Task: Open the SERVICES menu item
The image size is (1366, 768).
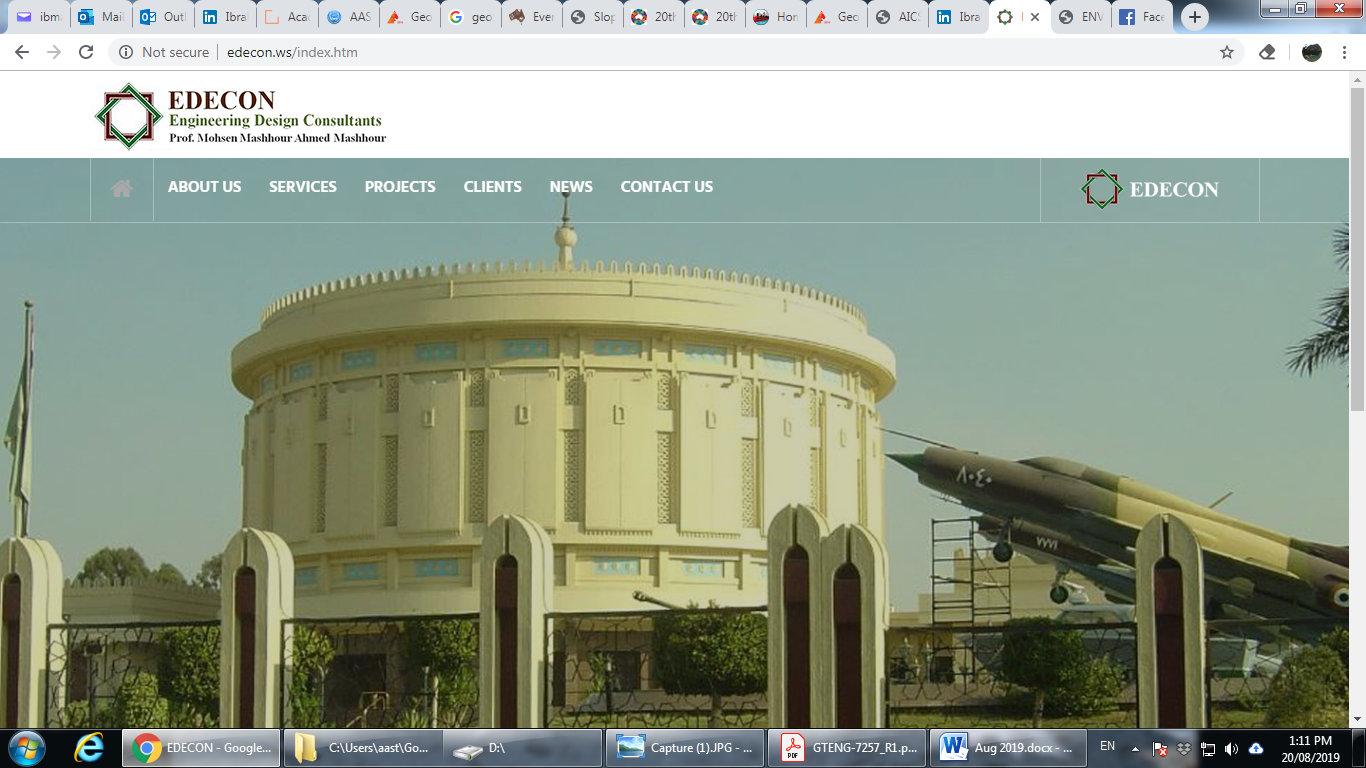Action: [302, 187]
